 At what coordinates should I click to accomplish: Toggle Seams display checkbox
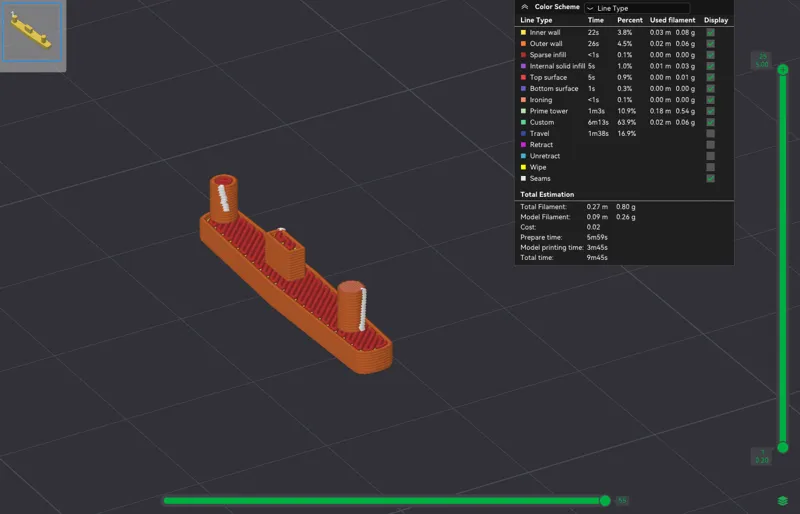pyautogui.click(x=710, y=179)
